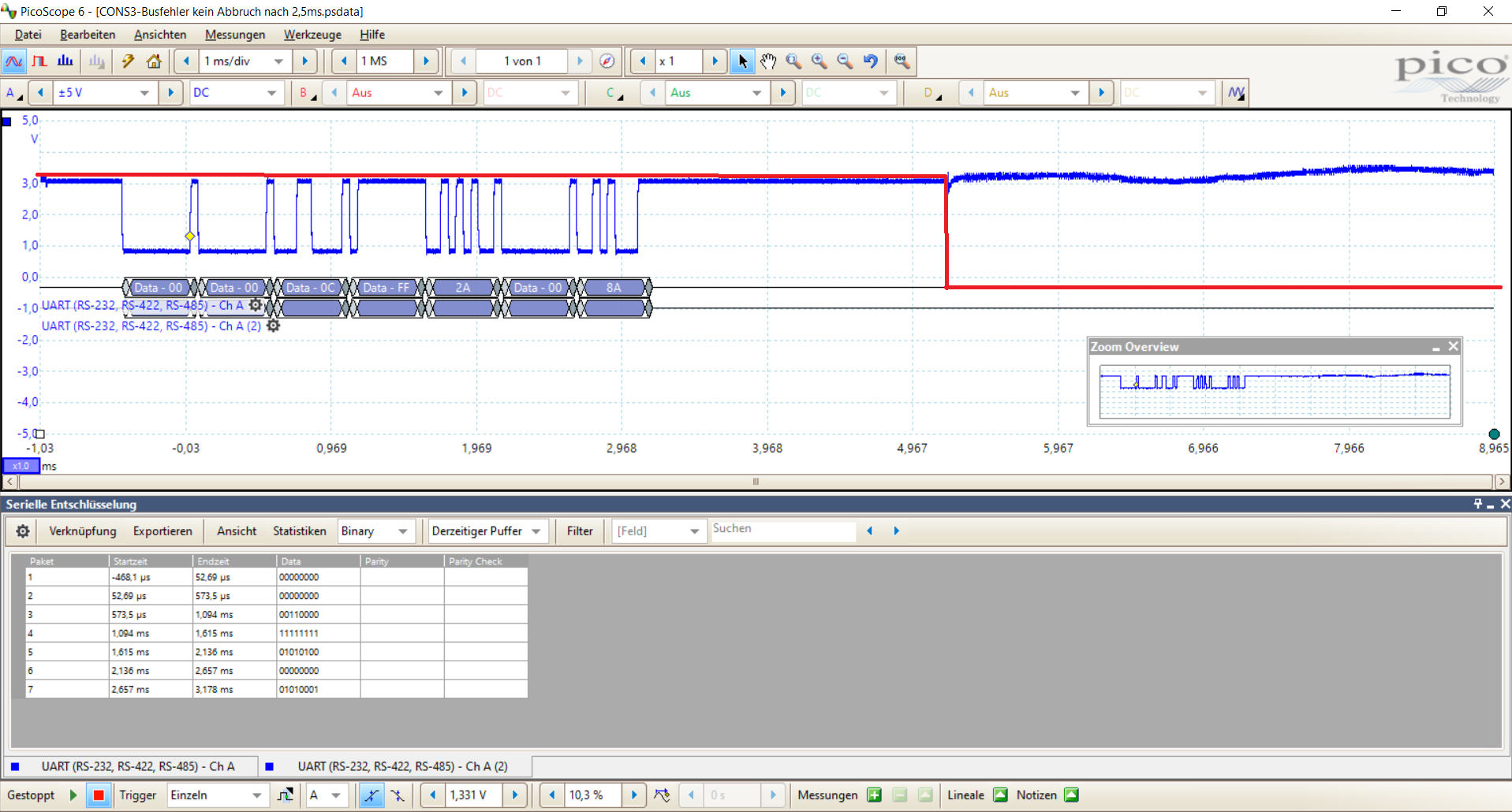This screenshot has height=812, width=1512.
Task: Switch to Persistence mode icon
Action: (x=39, y=61)
